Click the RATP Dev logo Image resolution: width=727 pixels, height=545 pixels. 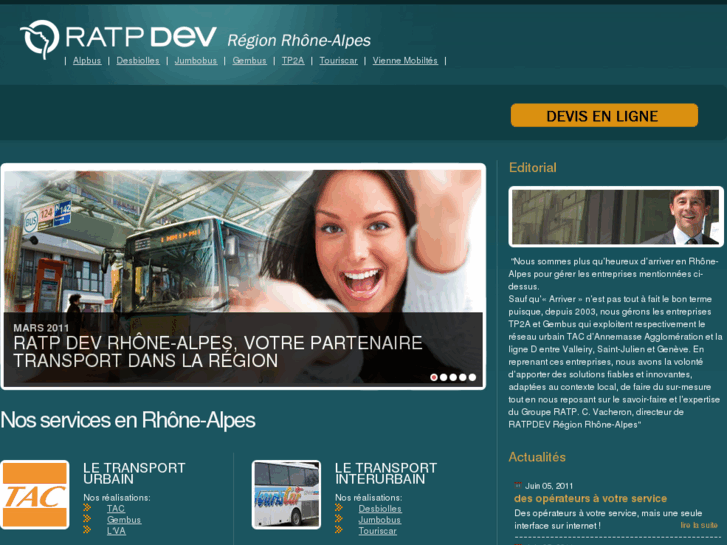[x=118, y=39]
